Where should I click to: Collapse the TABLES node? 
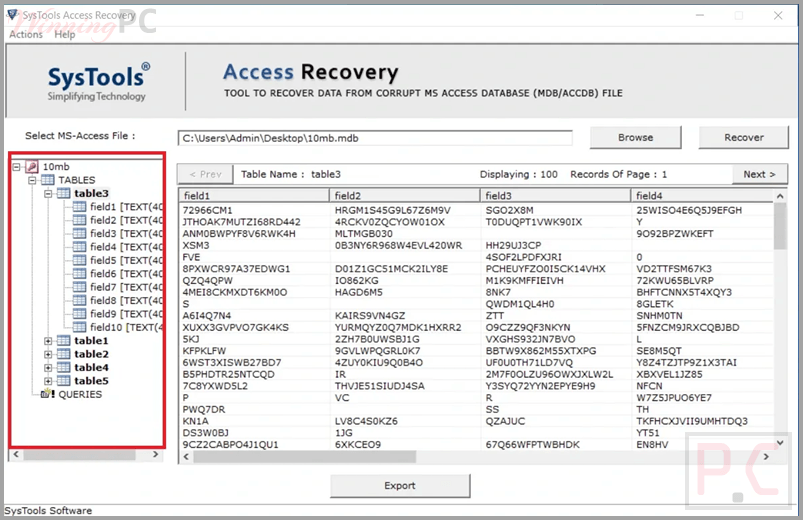(x=32, y=180)
